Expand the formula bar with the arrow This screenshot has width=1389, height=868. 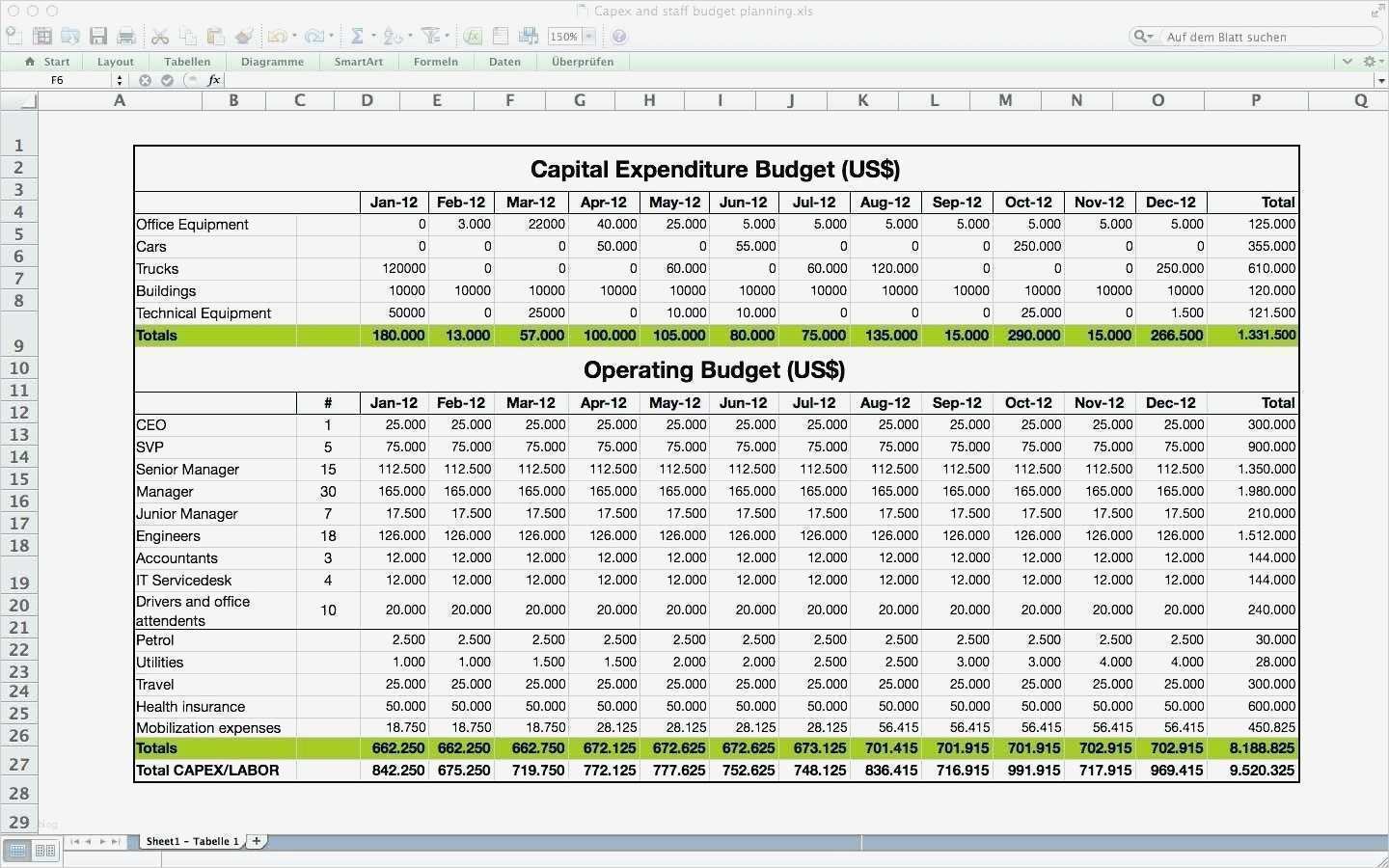pyautogui.click(x=1381, y=80)
